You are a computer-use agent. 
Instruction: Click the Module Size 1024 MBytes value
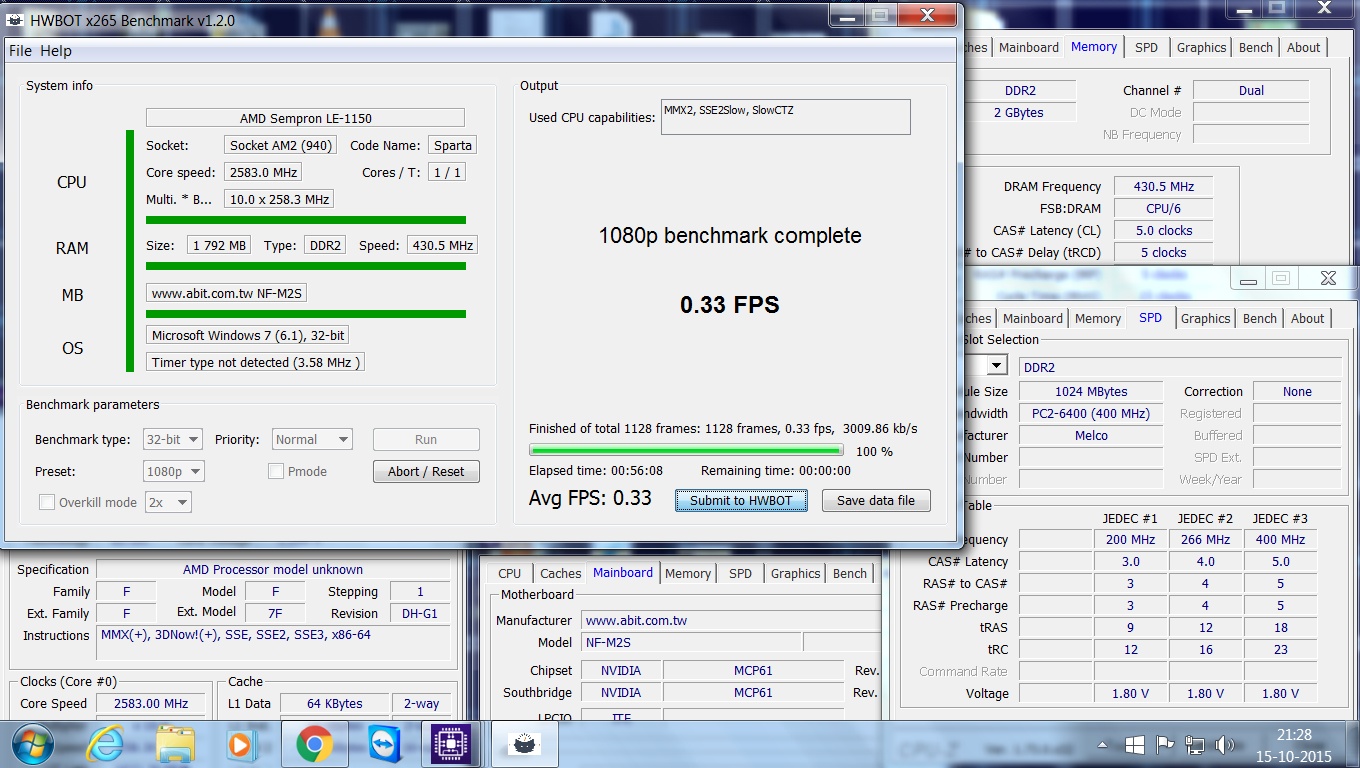coord(1091,391)
